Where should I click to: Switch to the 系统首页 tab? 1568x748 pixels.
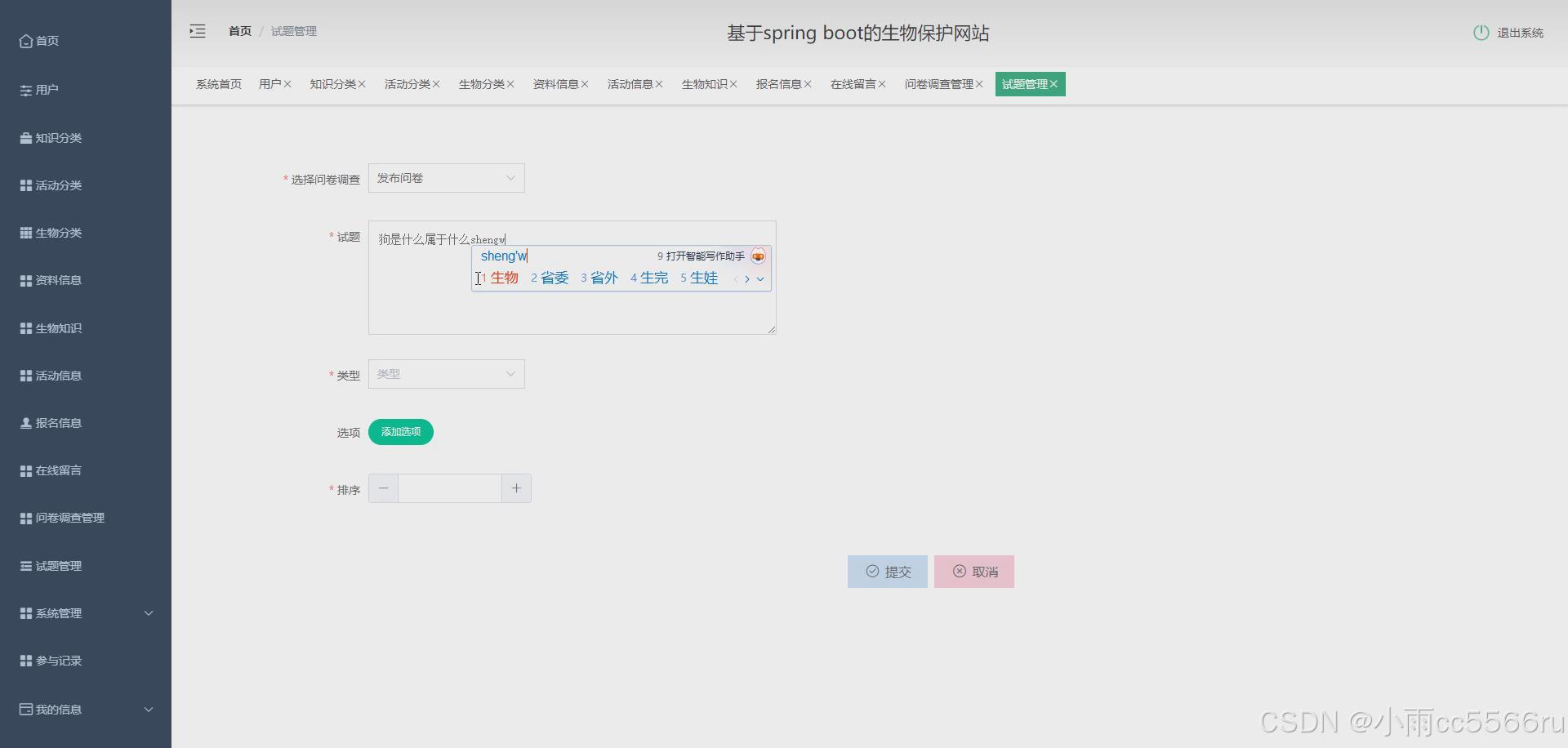[219, 84]
